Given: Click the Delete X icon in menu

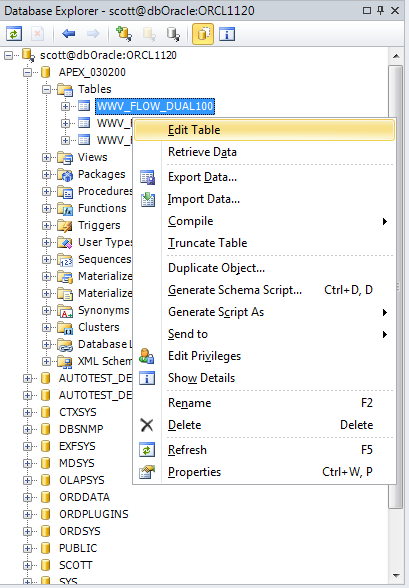Looking at the screenshot, I should pos(147,425).
